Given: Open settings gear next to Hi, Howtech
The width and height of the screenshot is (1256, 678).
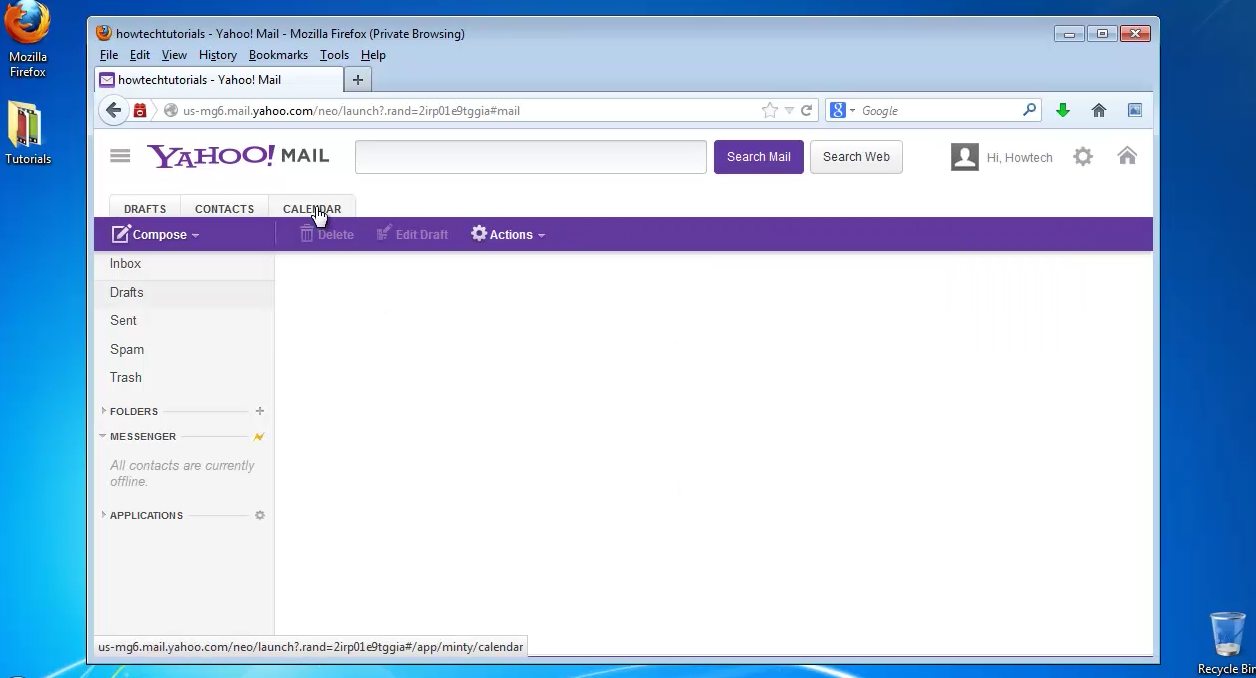Looking at the screenshot, I should 1083,157.
